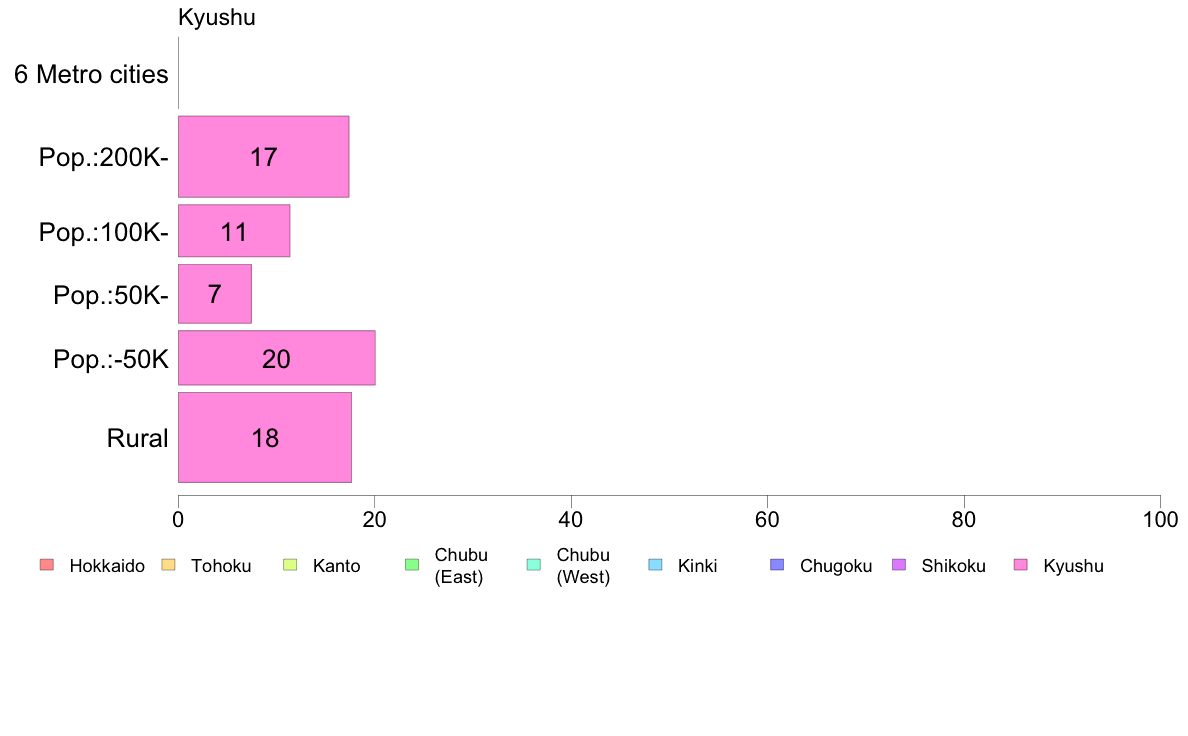This screenshot has width=1188, height=736.
Task: Click the Pop.:-50K bar labeled 20
Action: point(277,358)
